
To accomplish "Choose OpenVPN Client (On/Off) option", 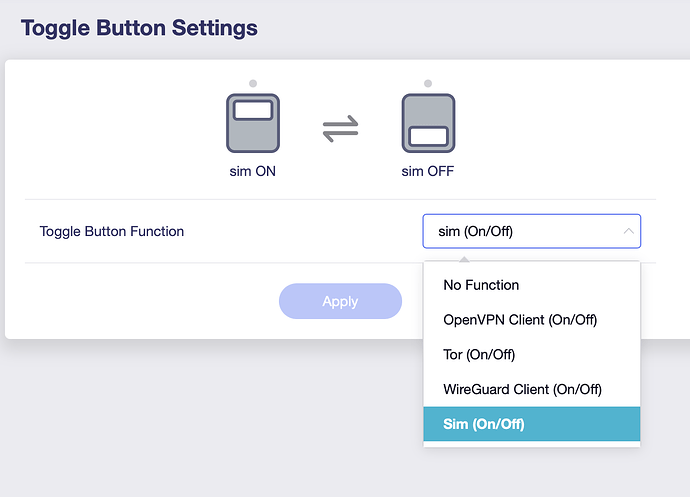I will (x=520, y=320).
